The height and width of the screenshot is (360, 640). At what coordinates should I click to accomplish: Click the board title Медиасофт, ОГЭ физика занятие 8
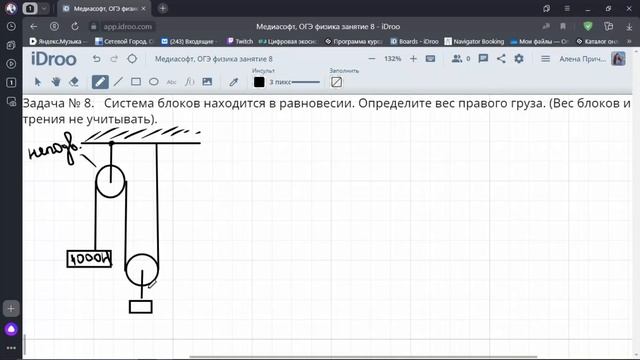(213, 59)
